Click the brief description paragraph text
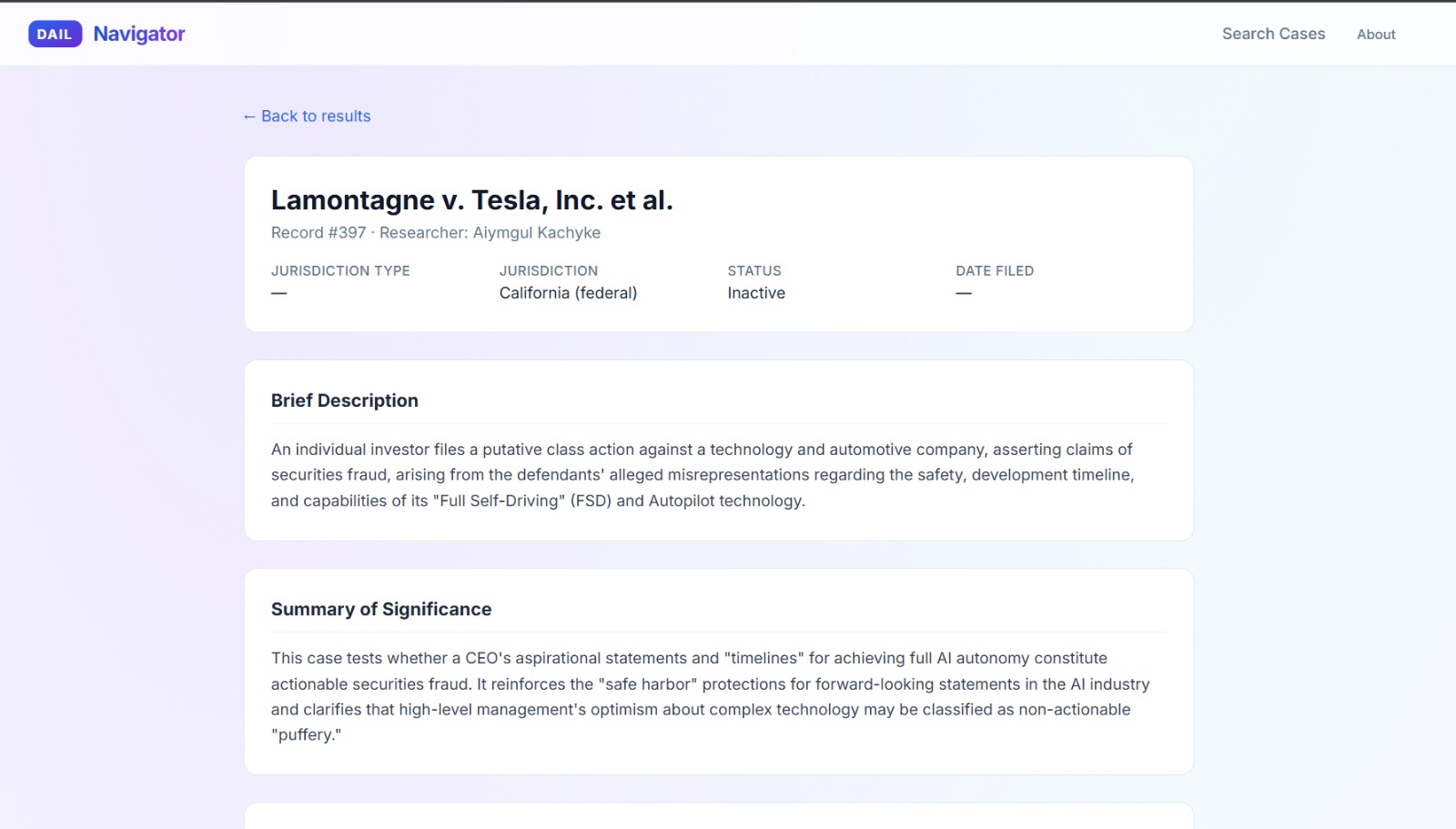The image size is (1456, 829). point(702,475)
